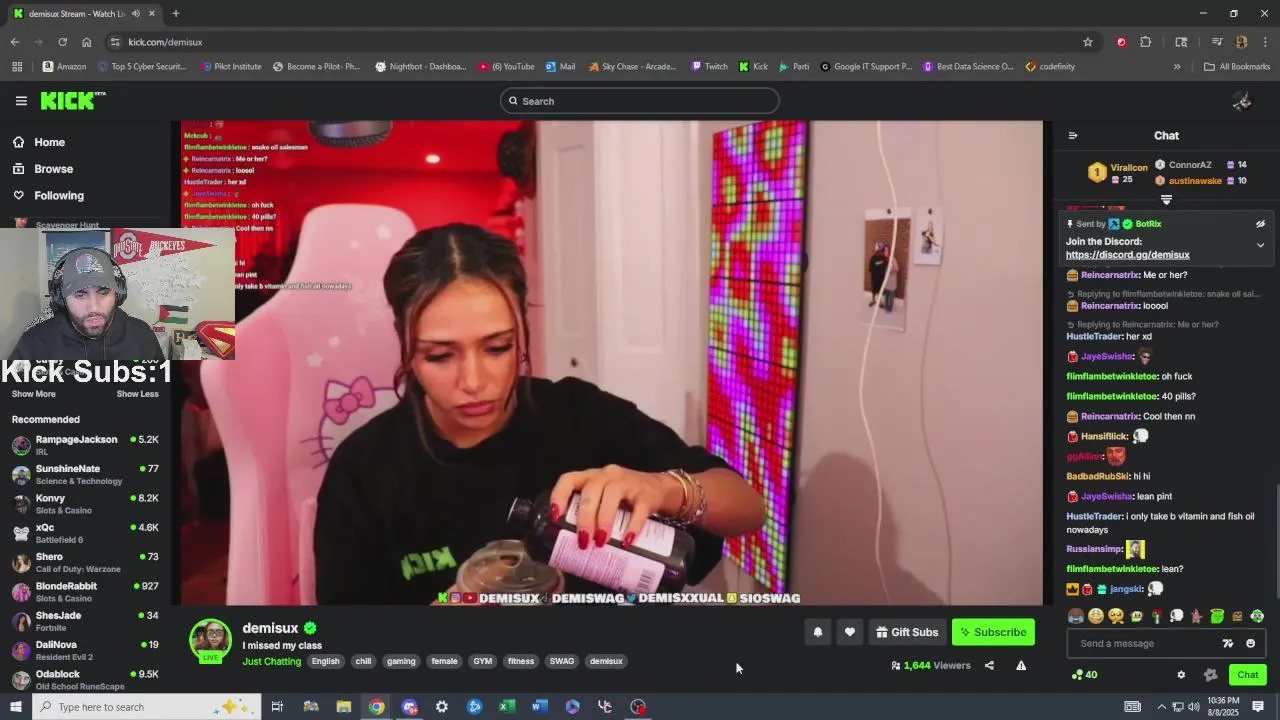
Task: Open File Explorer from taskbar
Action: [343, 707]
